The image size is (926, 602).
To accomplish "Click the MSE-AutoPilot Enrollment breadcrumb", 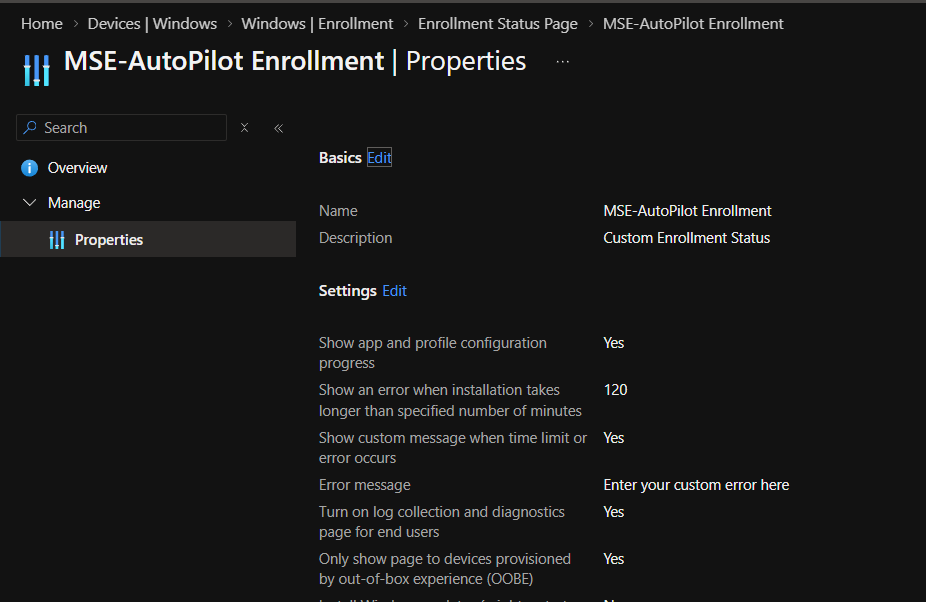I will coord(693,23).
